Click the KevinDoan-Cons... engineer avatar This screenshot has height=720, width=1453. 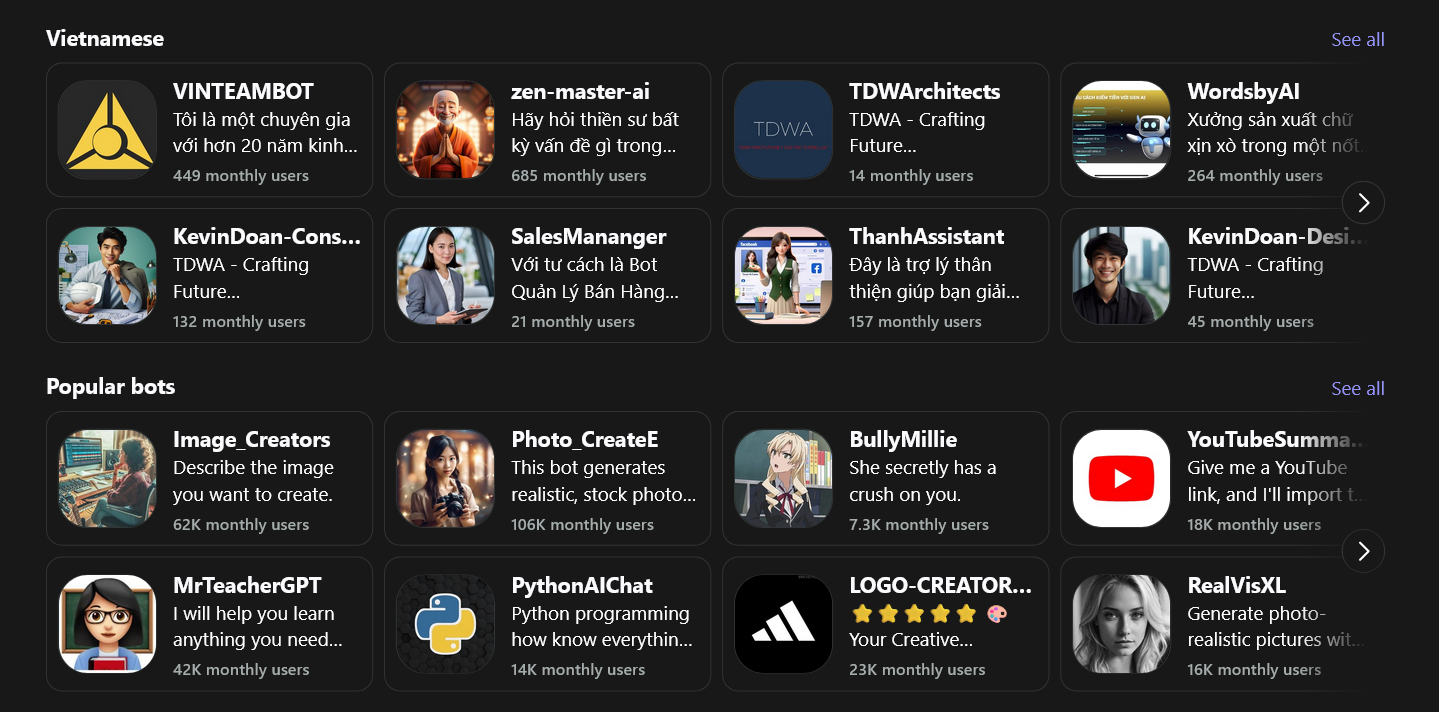[x=107, y=276]
